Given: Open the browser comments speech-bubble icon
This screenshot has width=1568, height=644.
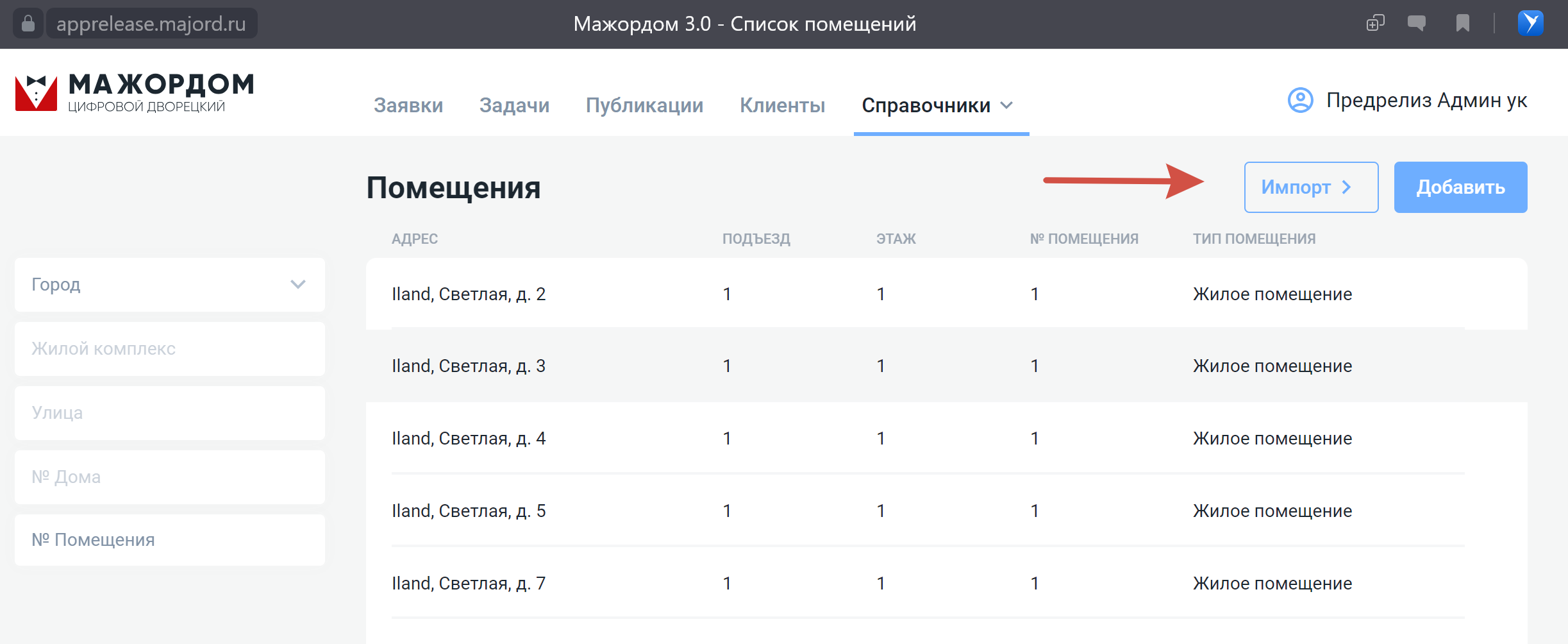Looking at the screenshot, I should [1416, 24].
